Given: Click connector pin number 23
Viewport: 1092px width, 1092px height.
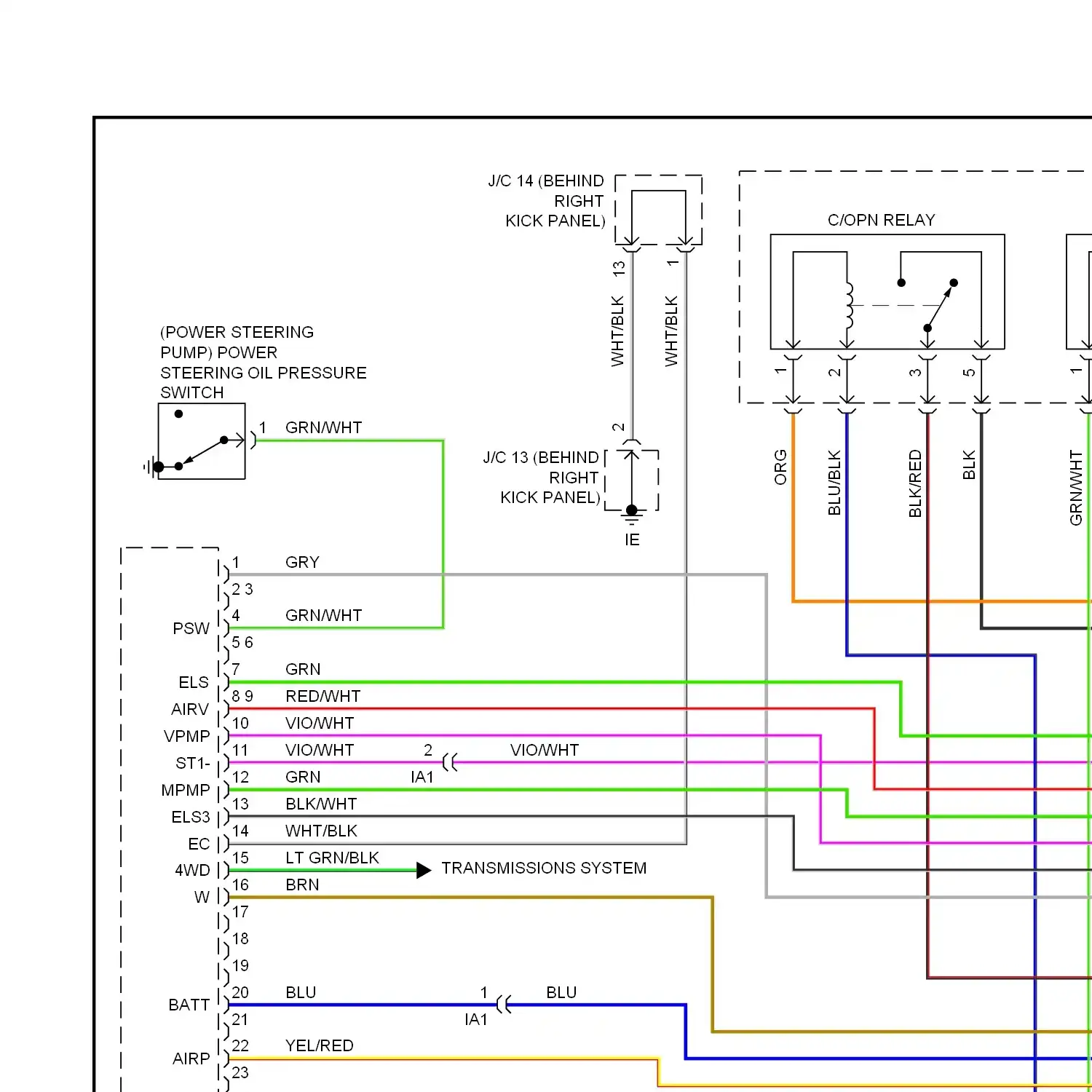Looking at the screenshot, I should (240, 1072).
